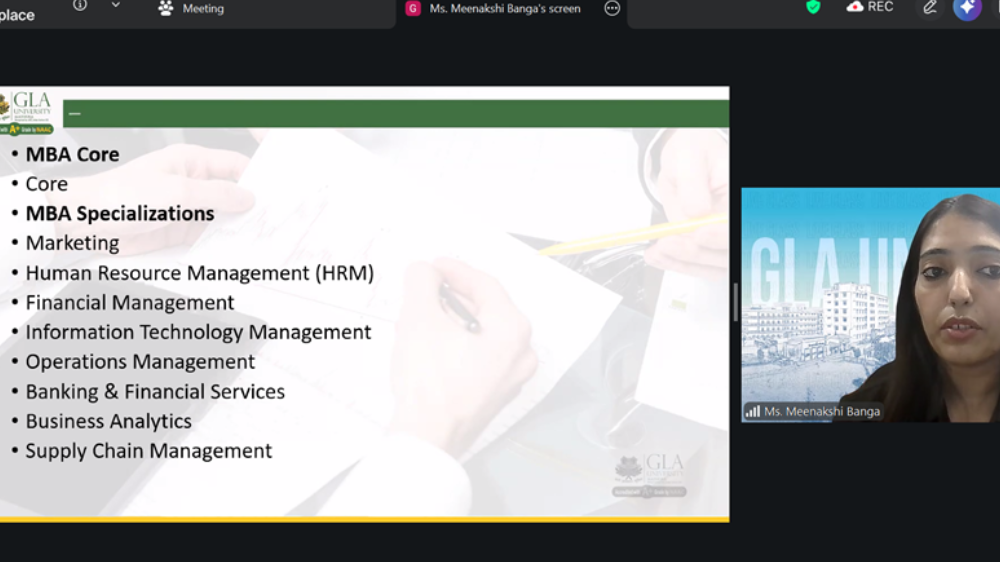The image size is (1000, 562).
Task: Click Ms. Meenakshi Banga's video thumbnail
Action: tap(871, 305)
